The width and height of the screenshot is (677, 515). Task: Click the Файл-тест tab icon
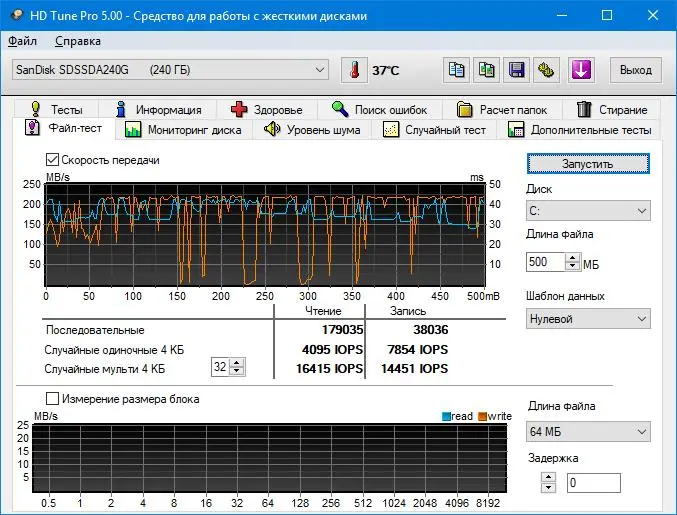(x=32, y=128)
